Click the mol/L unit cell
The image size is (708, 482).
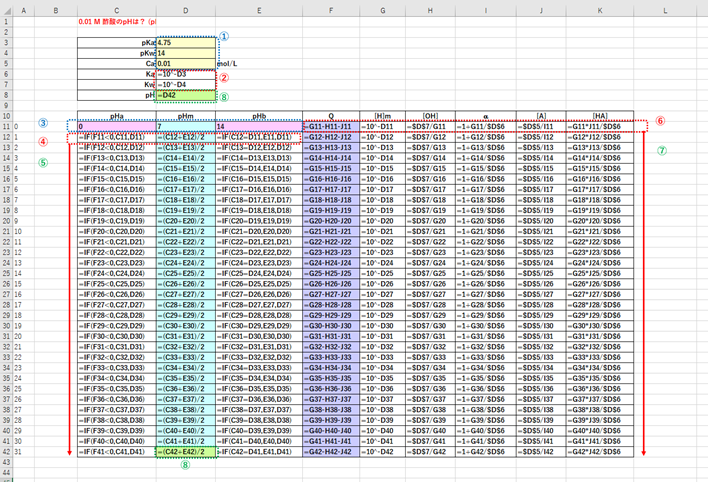tap(227, 64)
